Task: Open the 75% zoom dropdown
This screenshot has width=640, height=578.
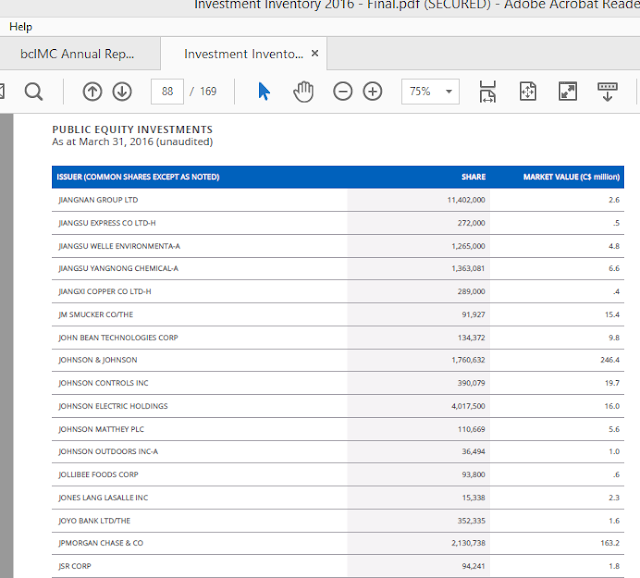Action: tap(430, 91)
